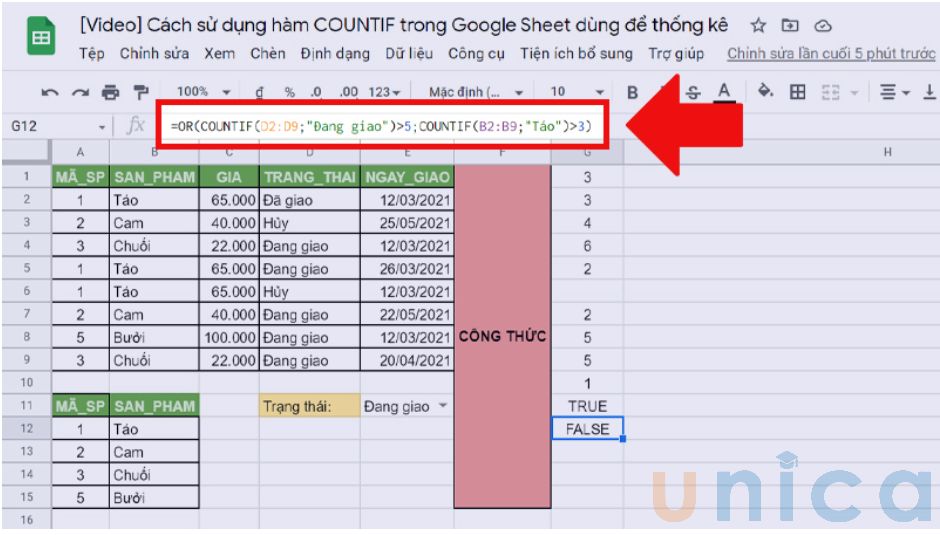Open the Xem menu
940x535 pixels.
pyautogui.click(x=219, y=53)
